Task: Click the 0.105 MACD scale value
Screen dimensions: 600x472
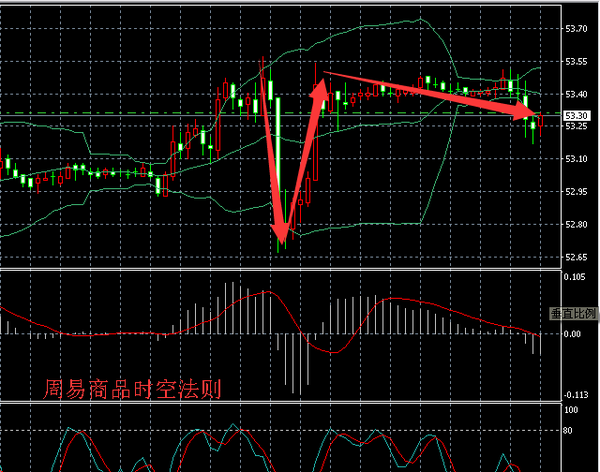Action: [575, 277]
